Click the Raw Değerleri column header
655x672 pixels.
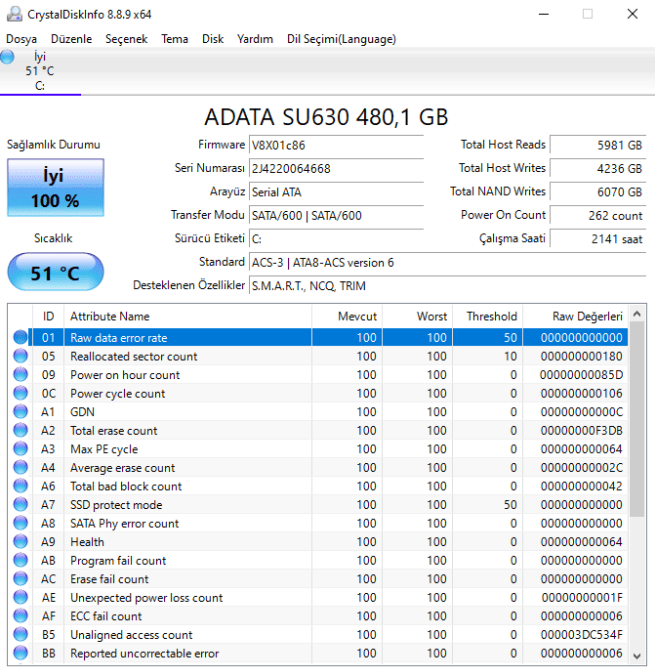(575, 316)
